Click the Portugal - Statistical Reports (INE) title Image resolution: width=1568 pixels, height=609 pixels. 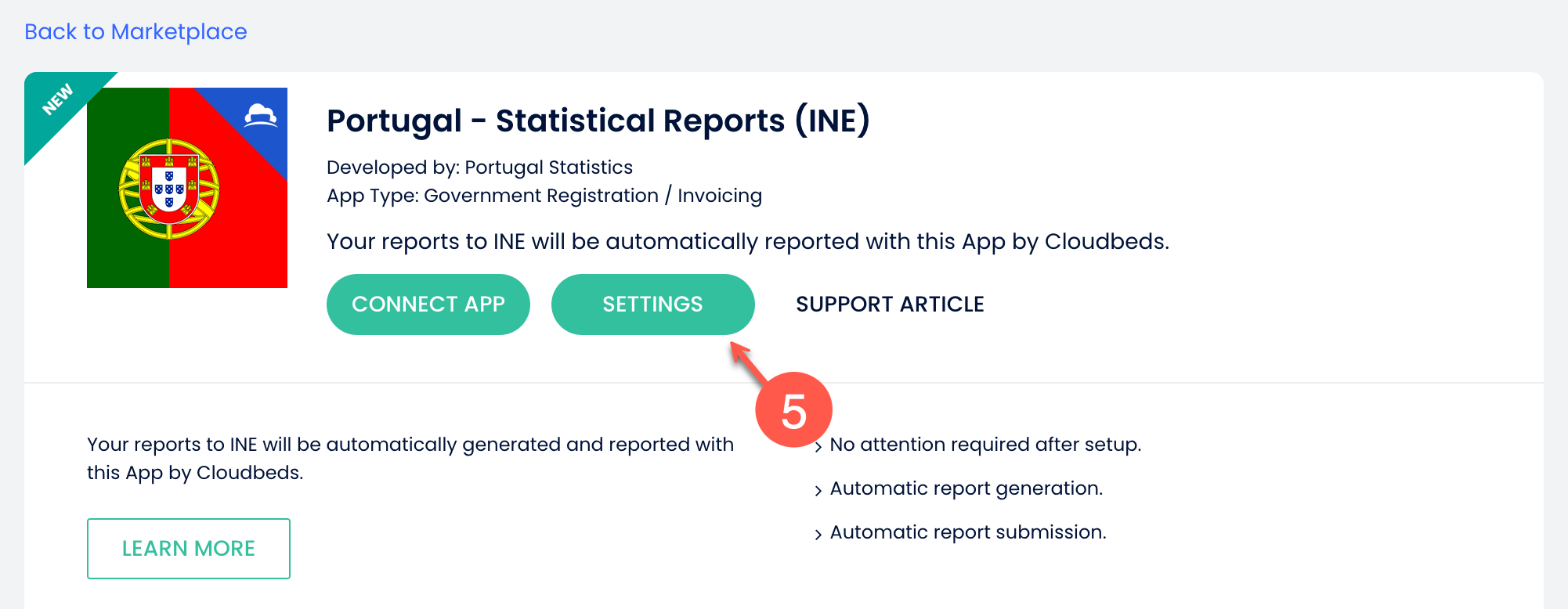point(598,121)
